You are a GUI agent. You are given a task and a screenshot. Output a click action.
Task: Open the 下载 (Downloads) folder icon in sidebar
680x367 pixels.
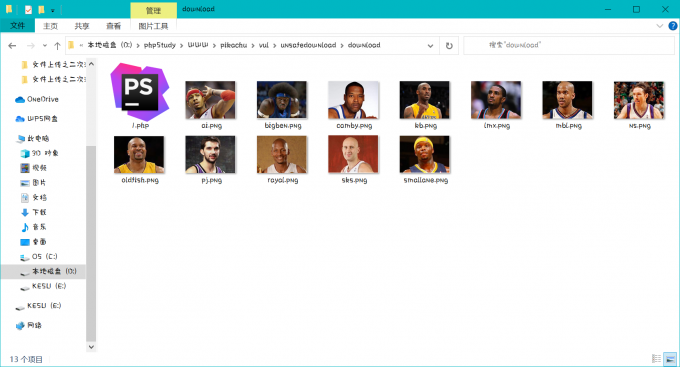(x=25, y=212)
